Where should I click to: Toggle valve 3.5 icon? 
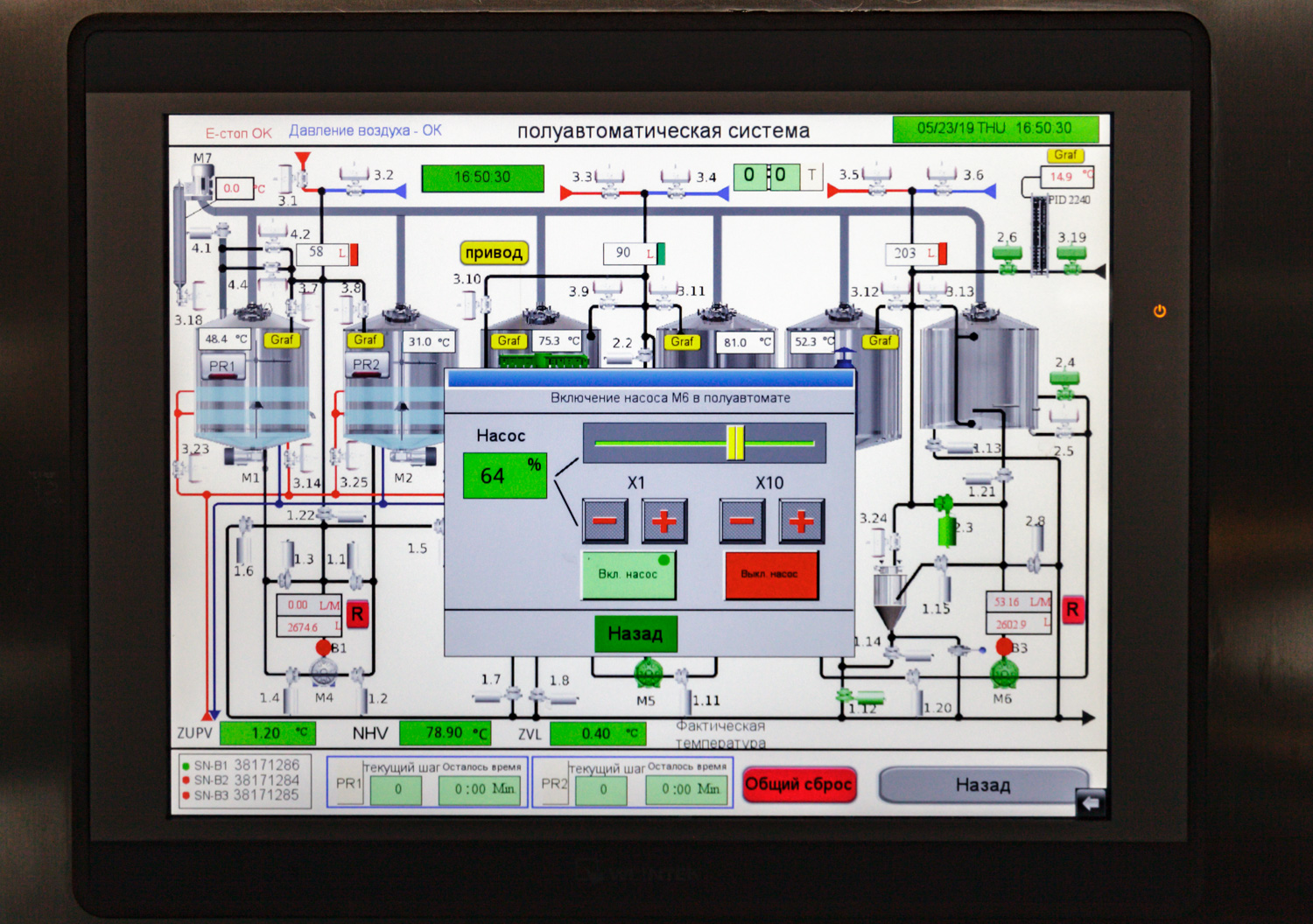tap(877, 179)
